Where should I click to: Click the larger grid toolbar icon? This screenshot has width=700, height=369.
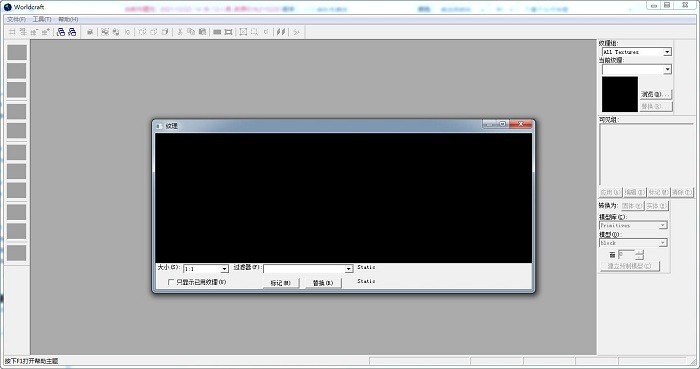click(45, 32)
